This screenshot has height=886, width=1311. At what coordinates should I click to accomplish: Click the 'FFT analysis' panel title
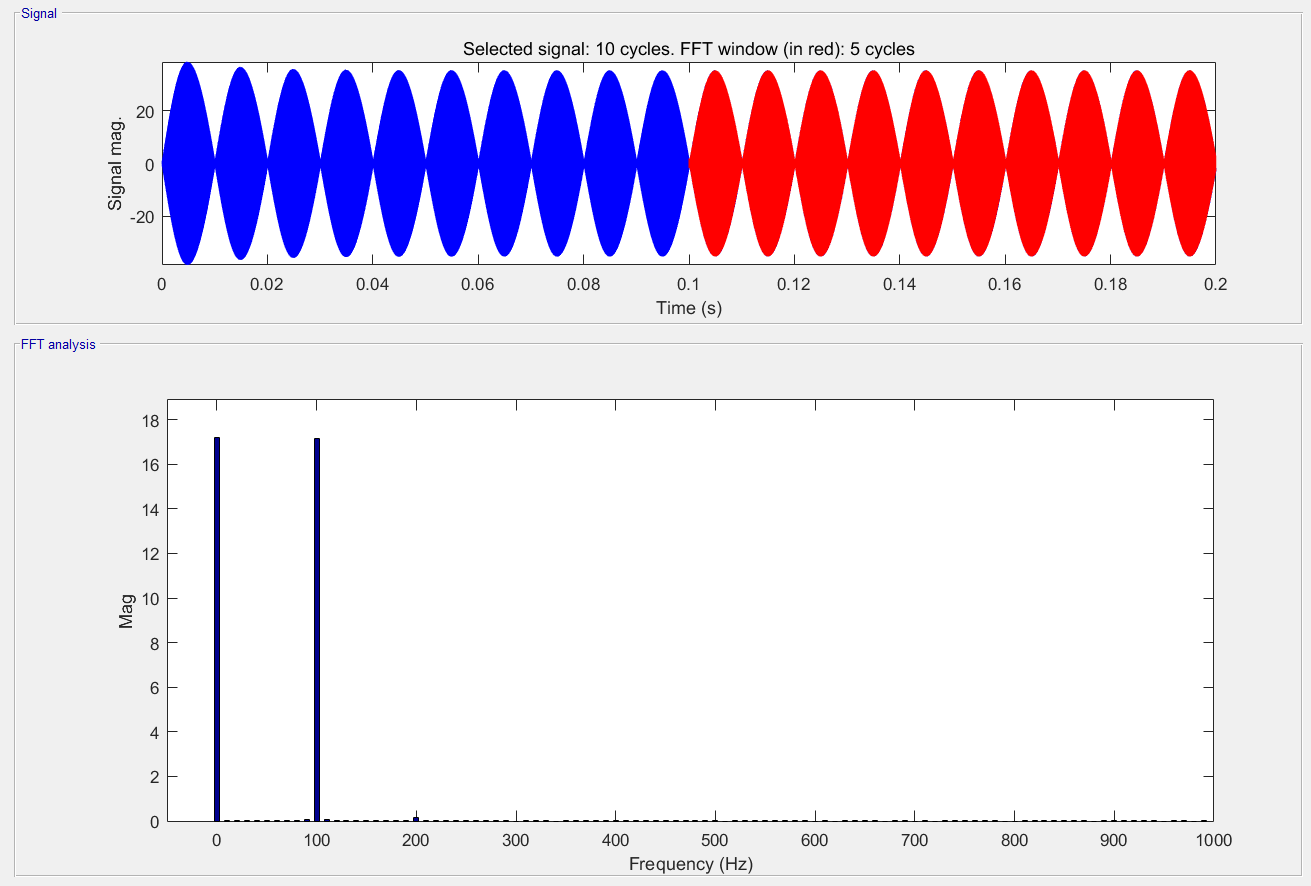point(58,344)
